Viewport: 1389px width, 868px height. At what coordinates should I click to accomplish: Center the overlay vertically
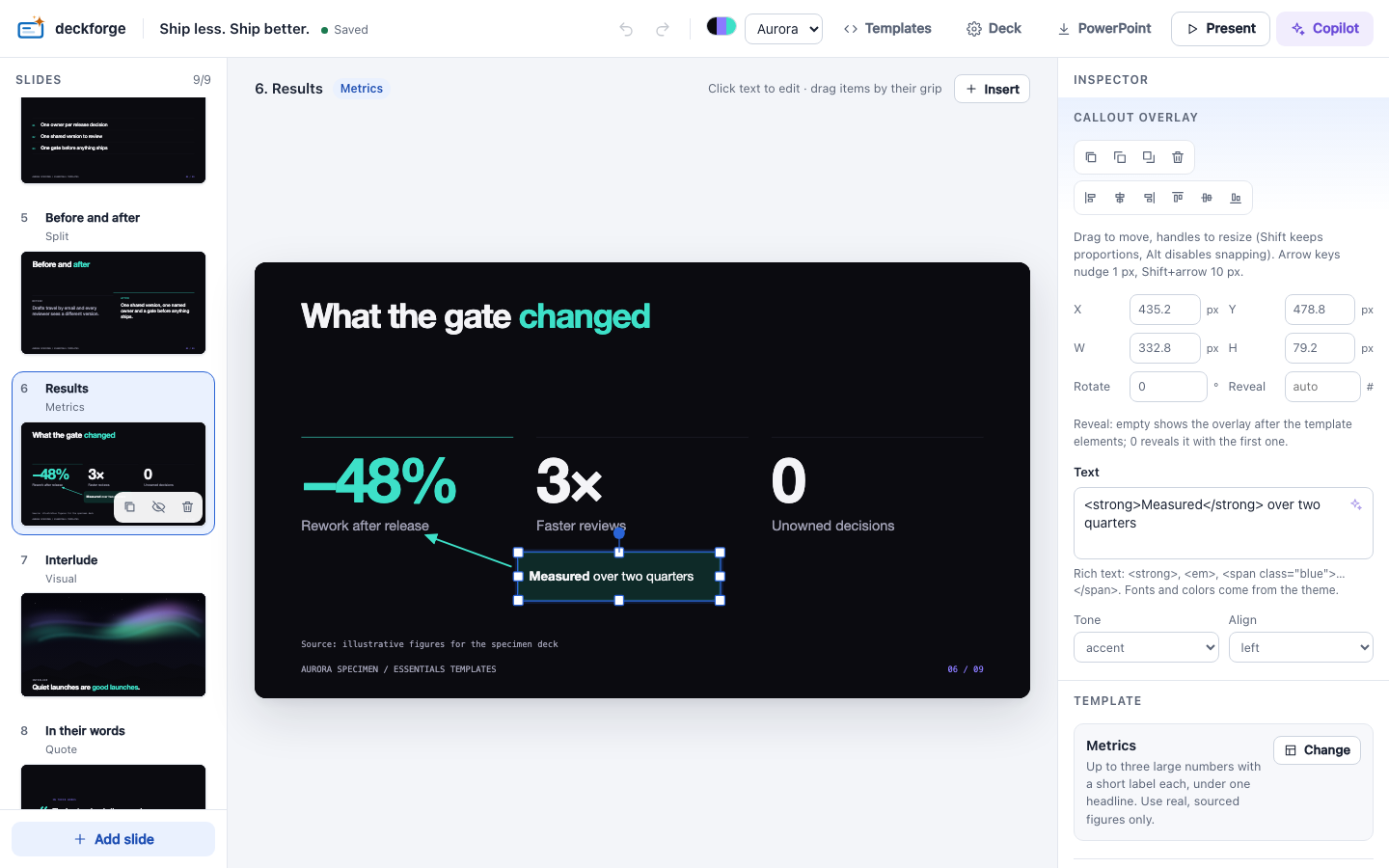click(1207, 198)
